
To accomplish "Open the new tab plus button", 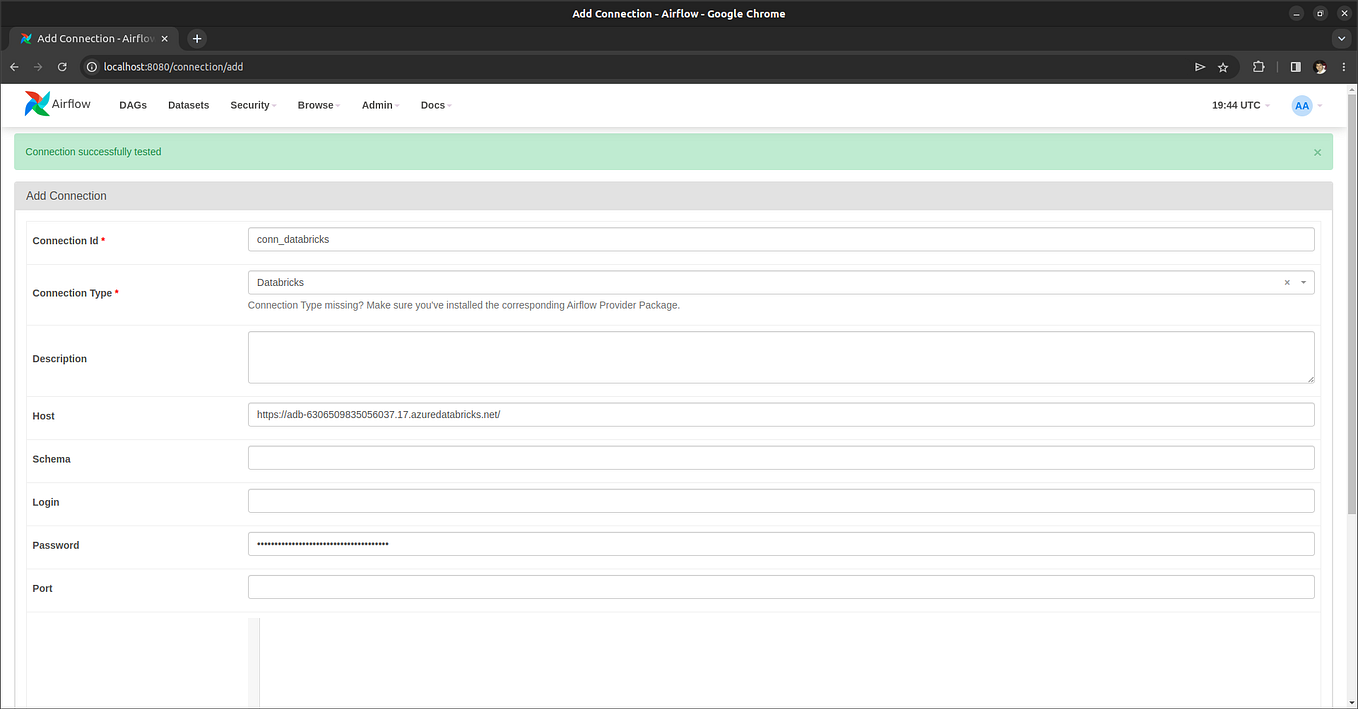I will (x=196, y=38).
